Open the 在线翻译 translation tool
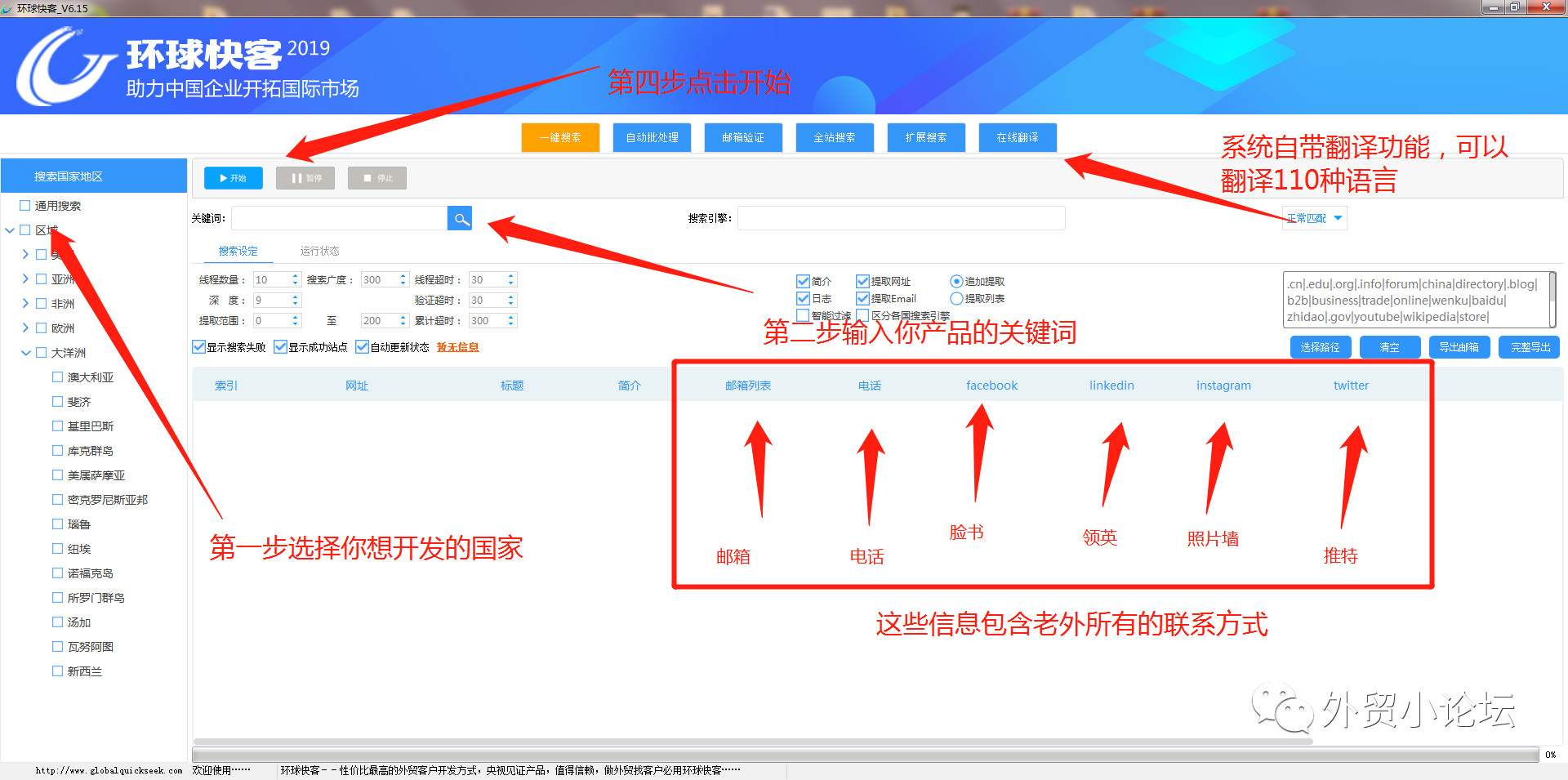 pyautogui.click(x=1018, y=137)
